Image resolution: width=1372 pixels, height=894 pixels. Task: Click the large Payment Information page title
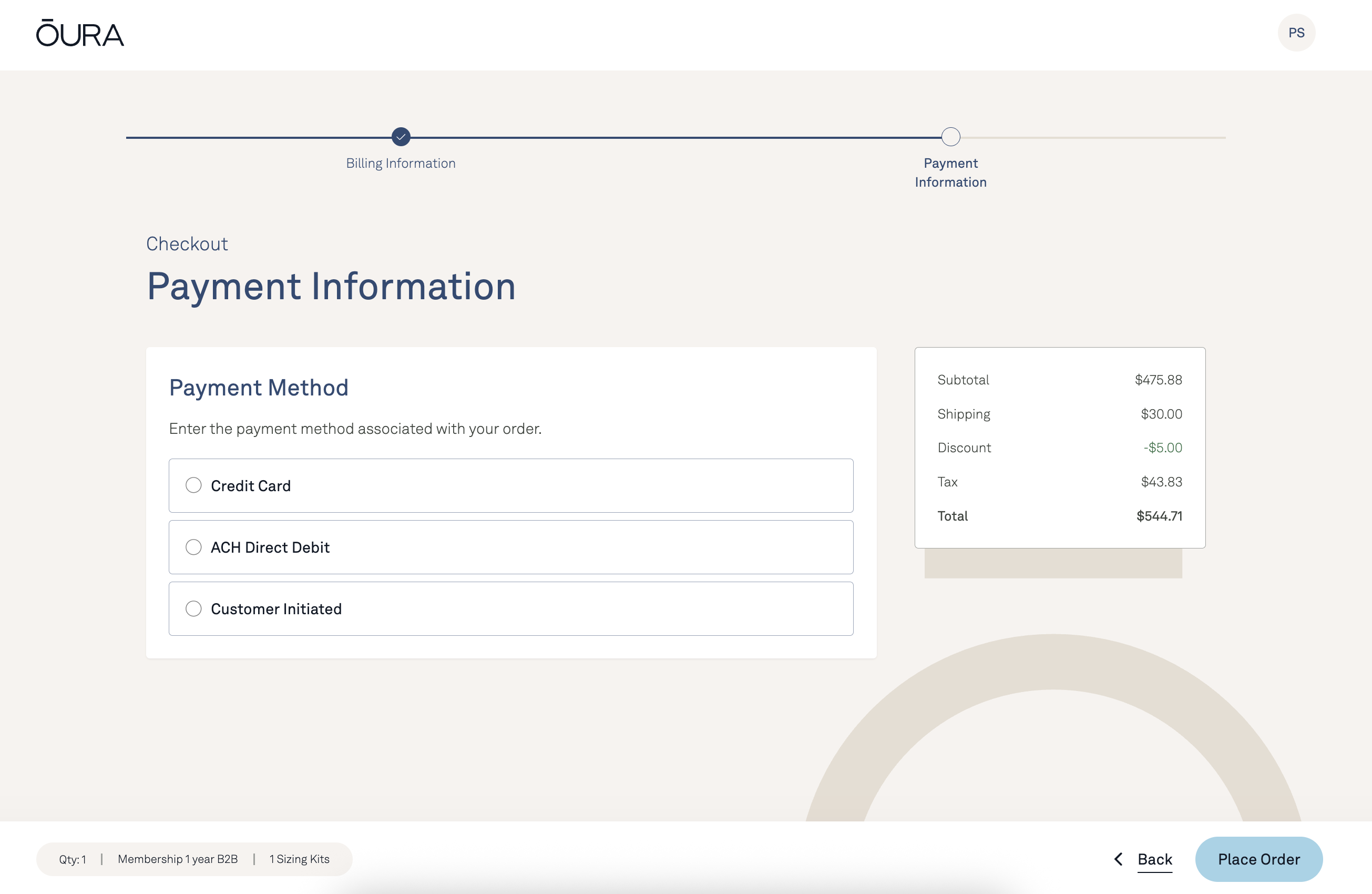[332, 287]
